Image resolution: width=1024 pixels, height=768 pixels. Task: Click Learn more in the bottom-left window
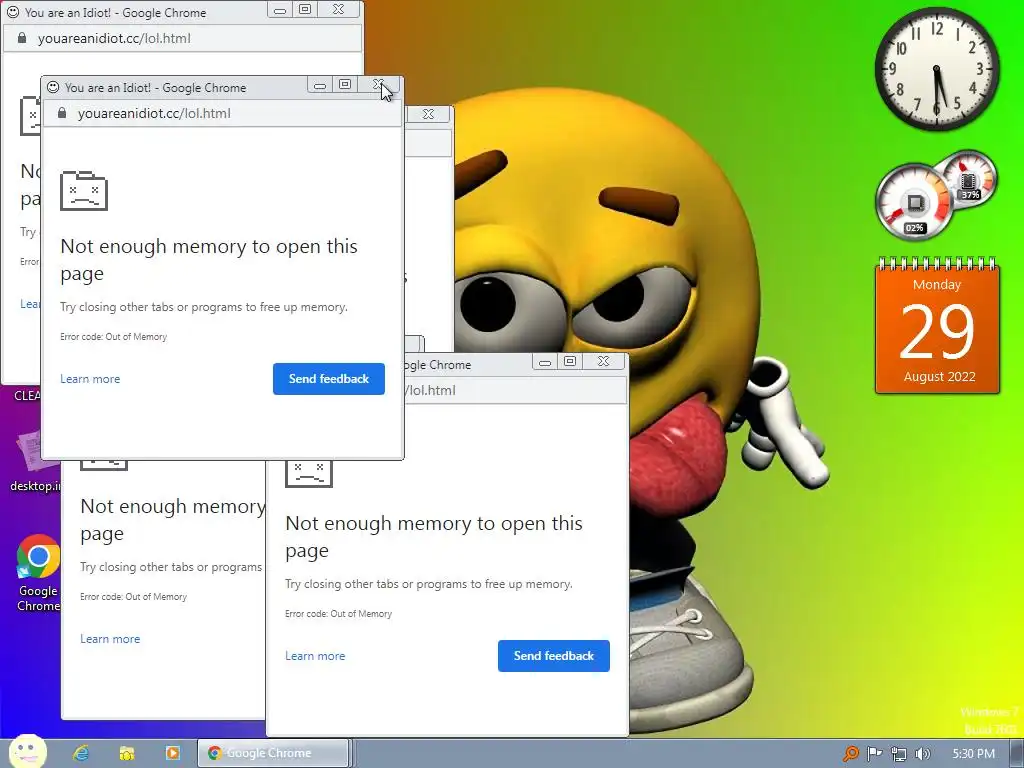pyautogui.click(x=110, y=639)
